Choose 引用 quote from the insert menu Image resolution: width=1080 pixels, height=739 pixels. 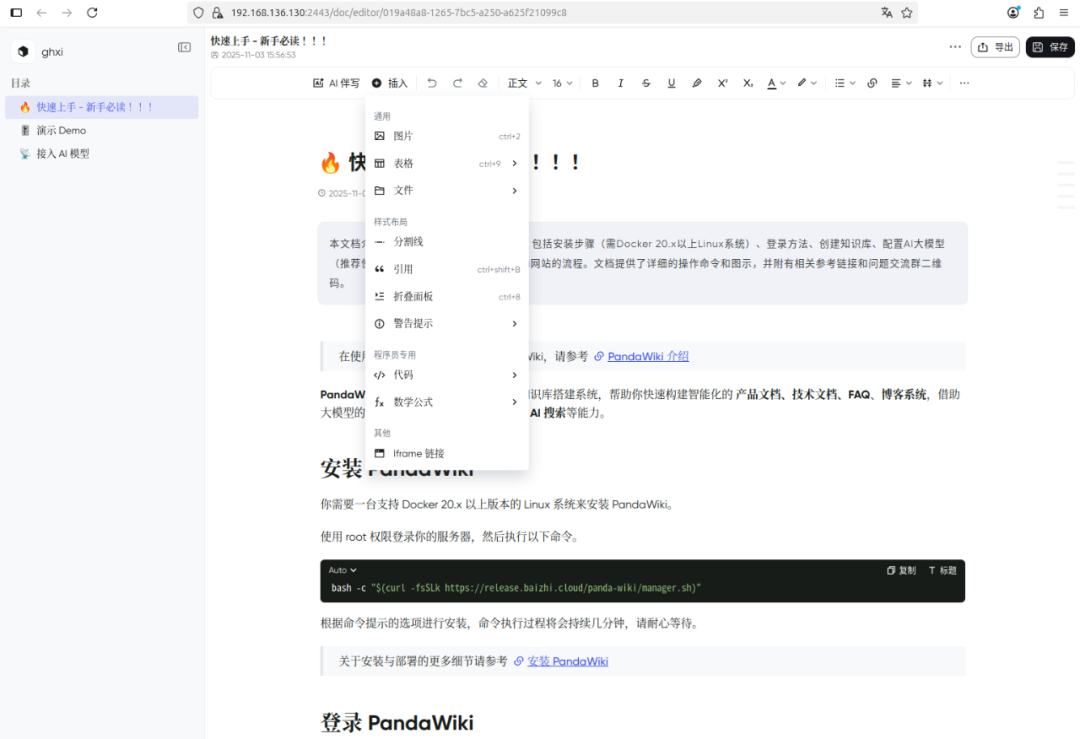(447, 269)
